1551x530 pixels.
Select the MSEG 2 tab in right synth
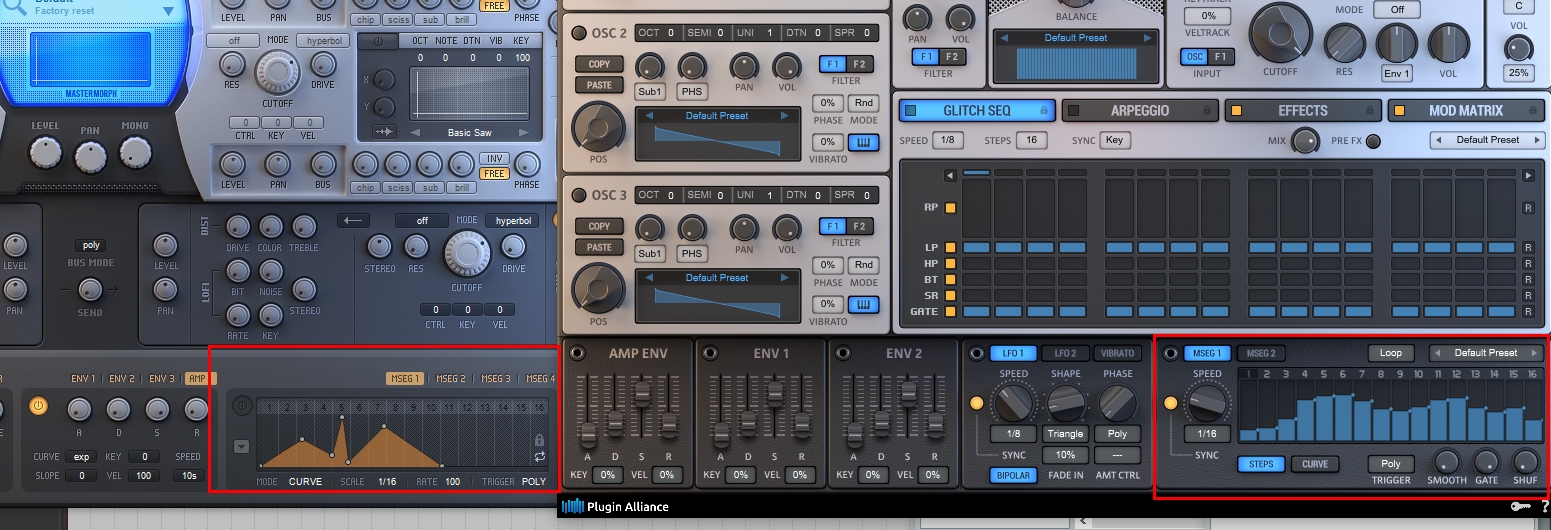click(1260, 353)
